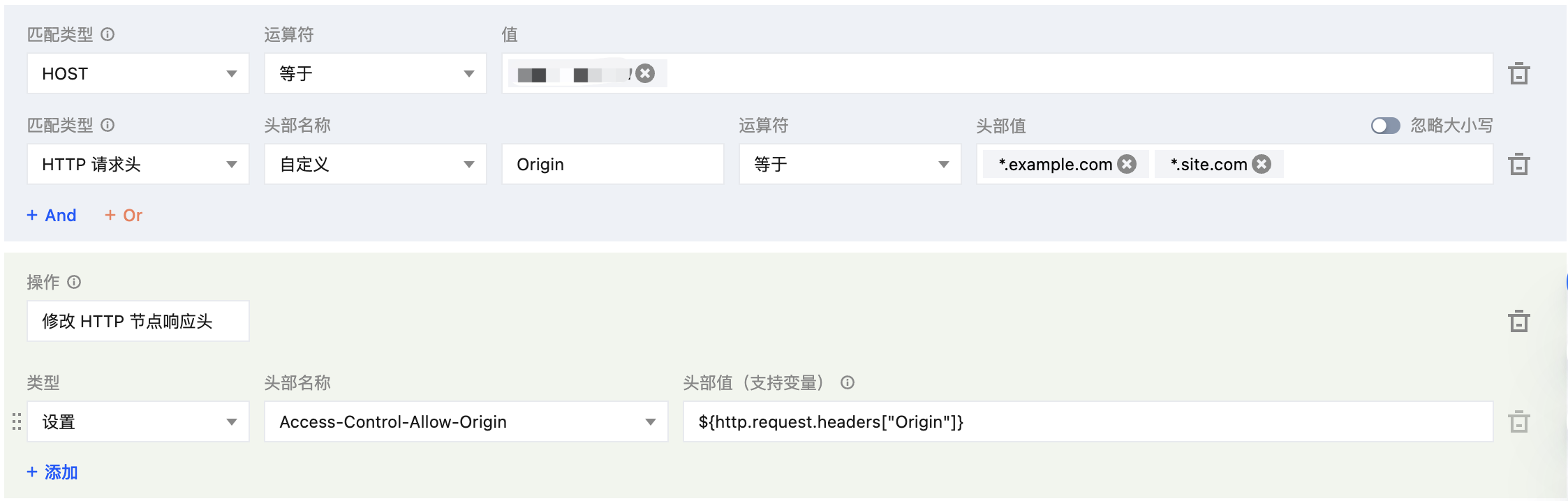The width and height of the screenshot is (1568, 501).
Task: Focus the ${http.request.headers["Origin"]} value field
Action: 1088,422
